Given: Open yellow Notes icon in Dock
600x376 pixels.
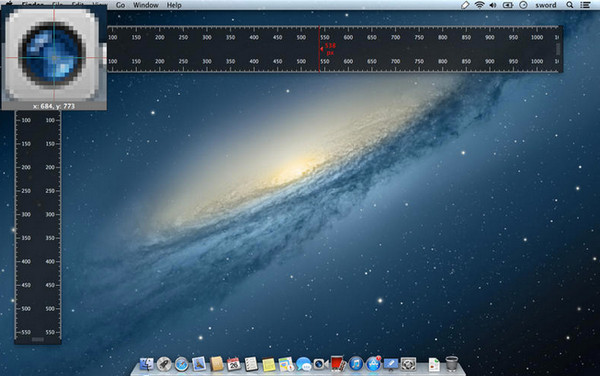Looking at the screenshot, I should click(x=269, y=364).
